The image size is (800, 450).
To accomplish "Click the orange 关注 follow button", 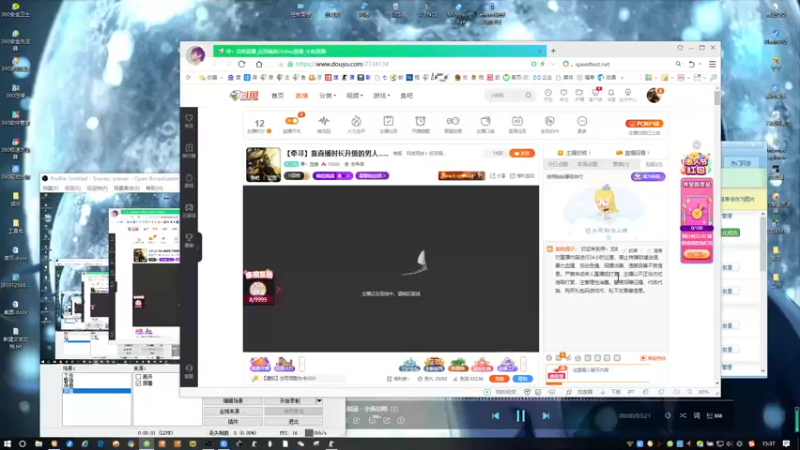I will click(x=521, y=153).
